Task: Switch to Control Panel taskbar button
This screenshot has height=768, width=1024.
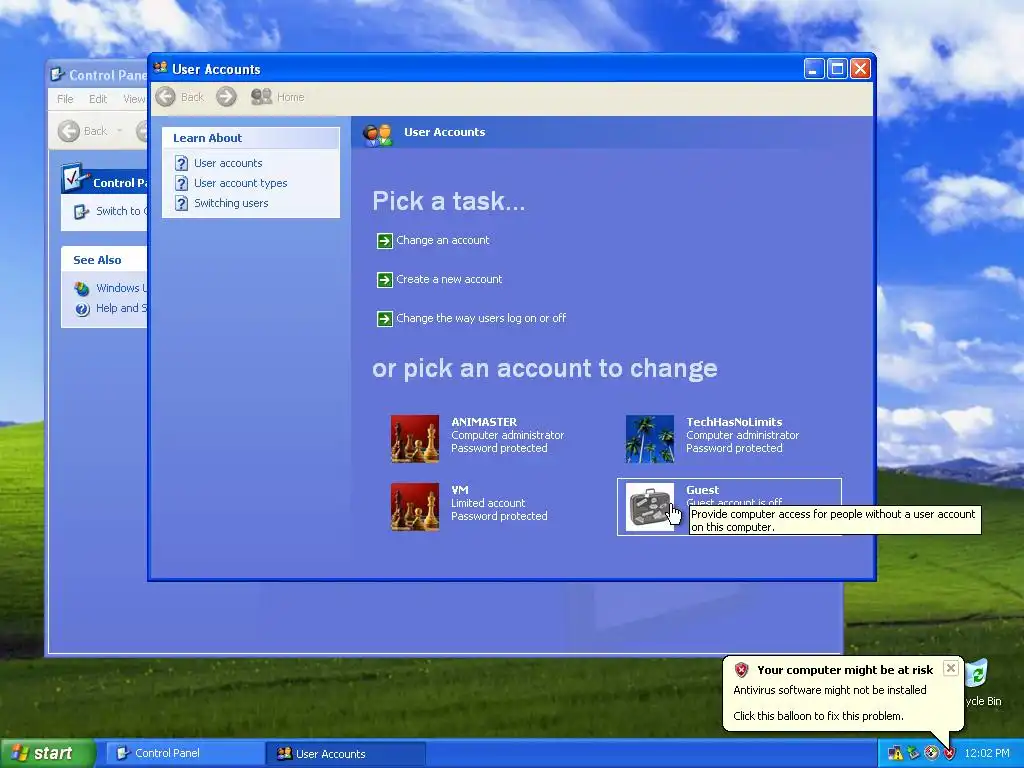Action: click(183, 754)
